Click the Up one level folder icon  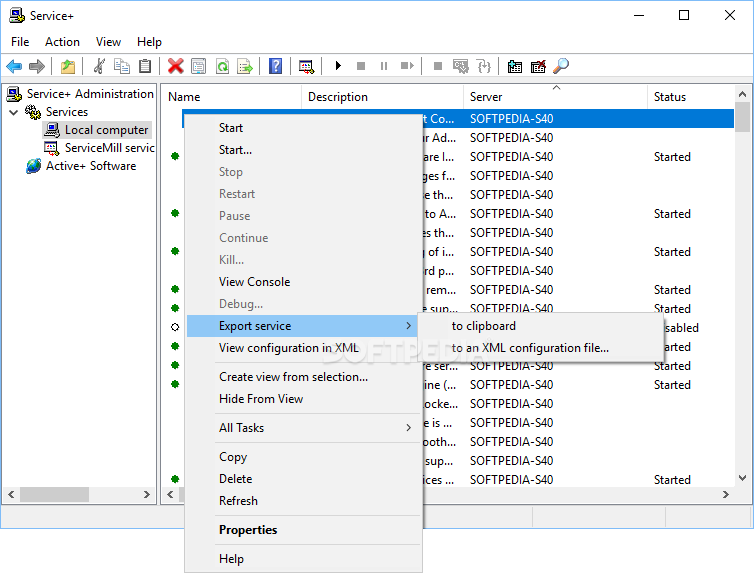[x=67, y=66]
